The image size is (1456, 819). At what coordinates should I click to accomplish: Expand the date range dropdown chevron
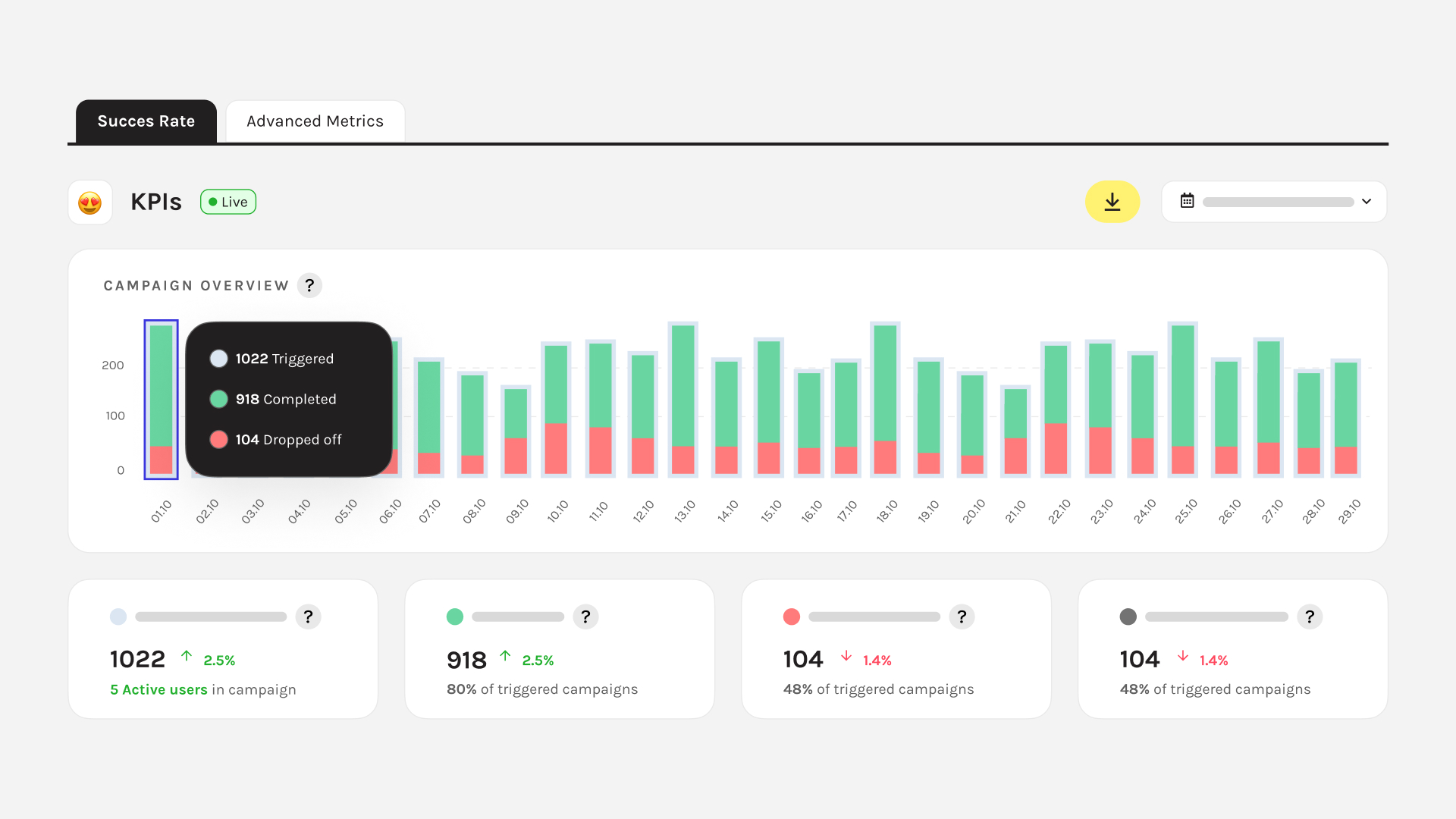(1367, 202)
